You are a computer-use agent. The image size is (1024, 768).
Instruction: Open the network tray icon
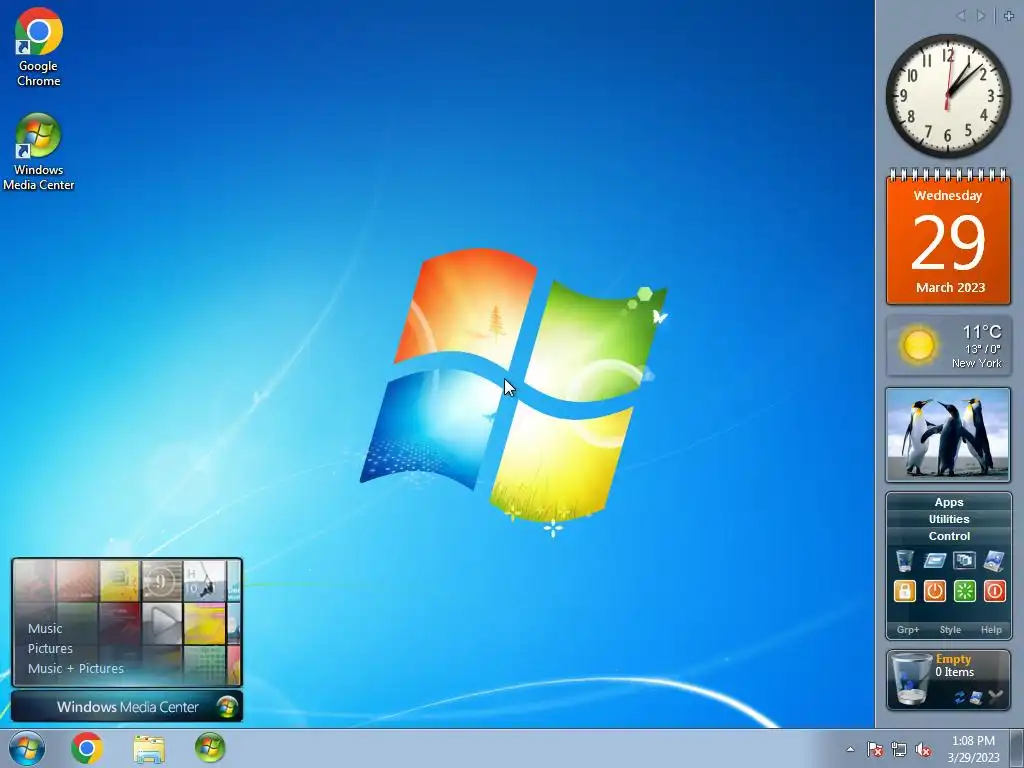click(x=899, y=749)
